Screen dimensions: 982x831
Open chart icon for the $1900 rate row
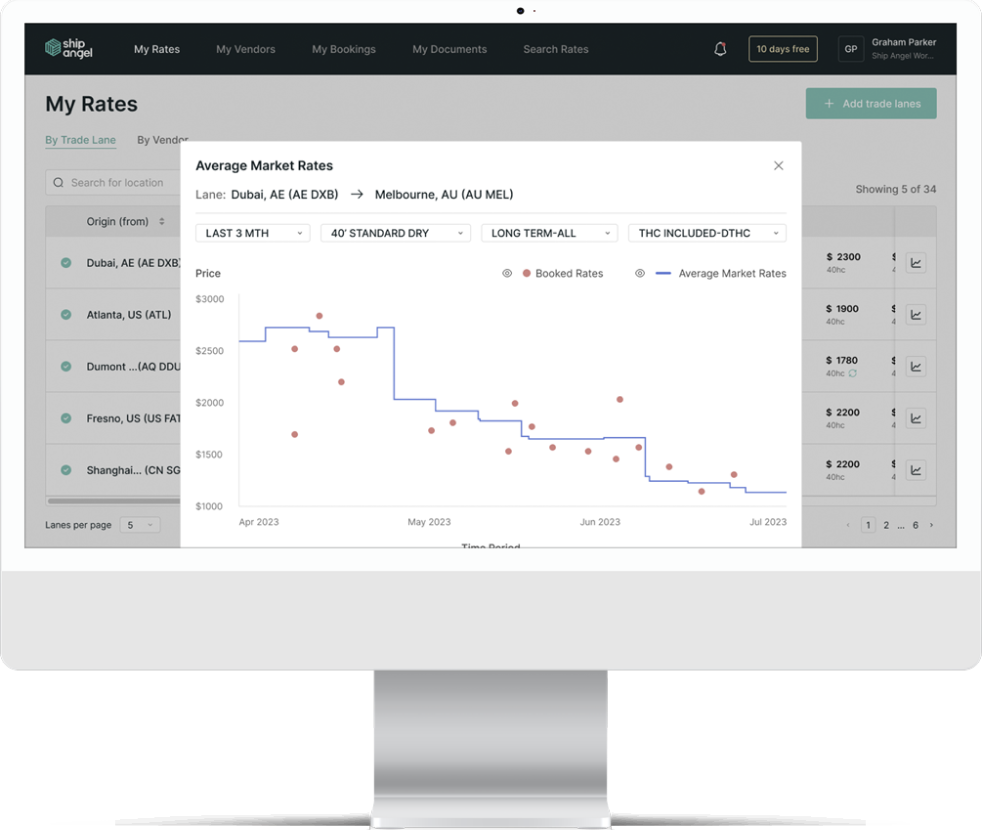(915, 315)
